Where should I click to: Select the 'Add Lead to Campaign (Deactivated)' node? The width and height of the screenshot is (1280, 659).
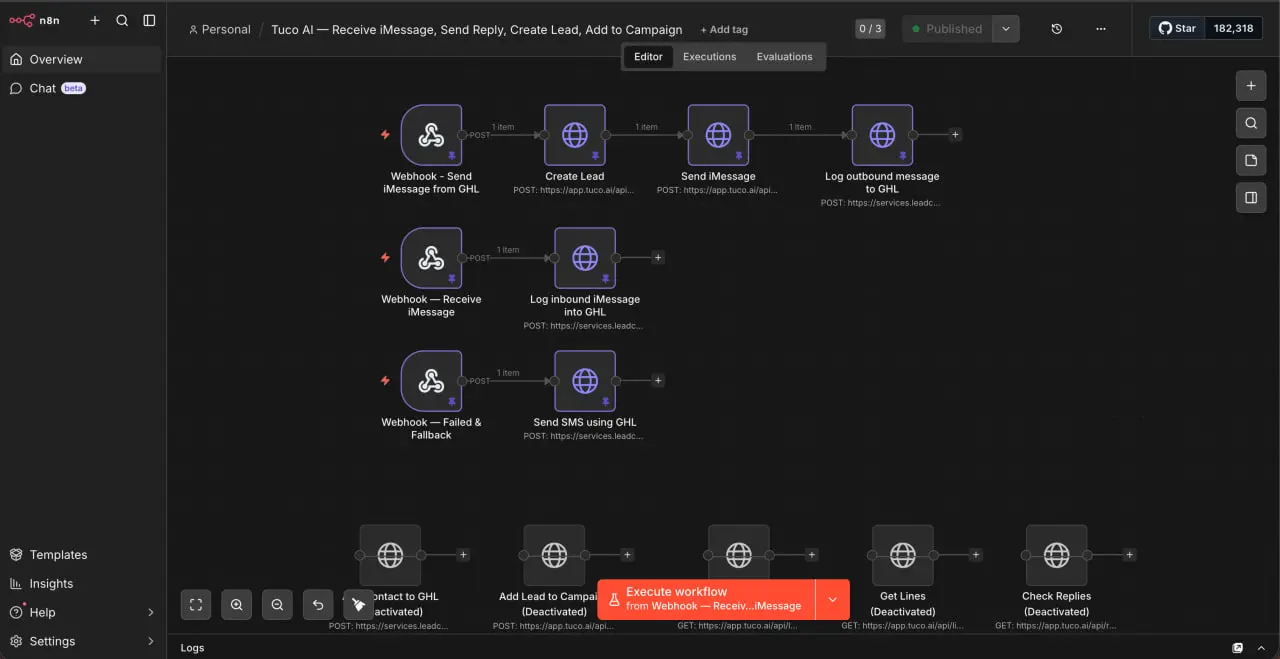(554, 555)
